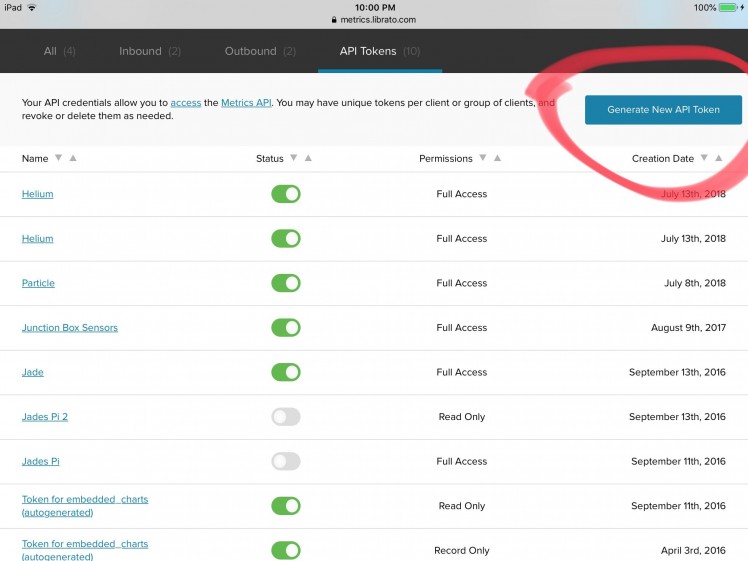
Task: Toggle status of Read Only embedded charts token
Action: click(286, 506)
